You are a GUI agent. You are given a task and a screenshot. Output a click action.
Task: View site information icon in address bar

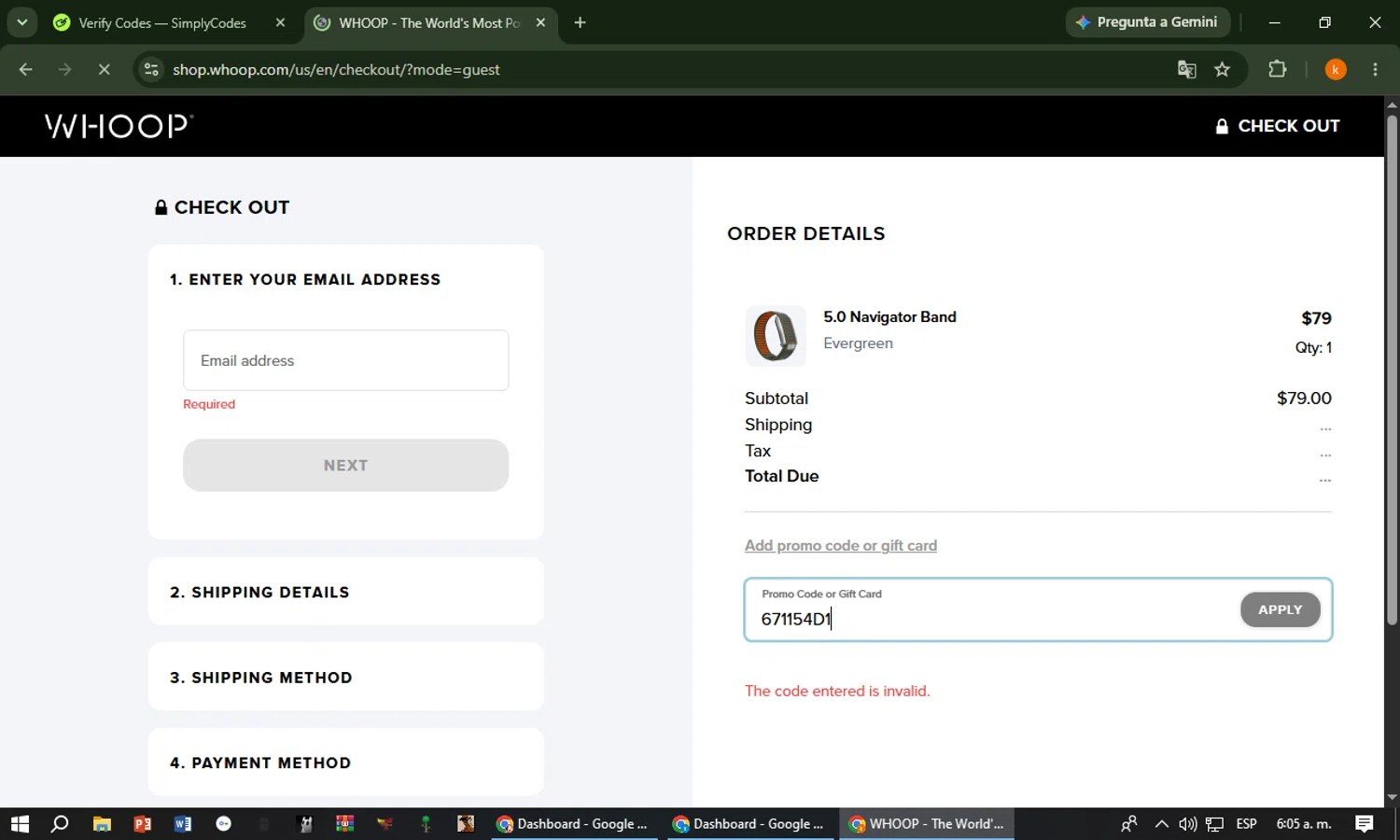(x=151, y=69)
